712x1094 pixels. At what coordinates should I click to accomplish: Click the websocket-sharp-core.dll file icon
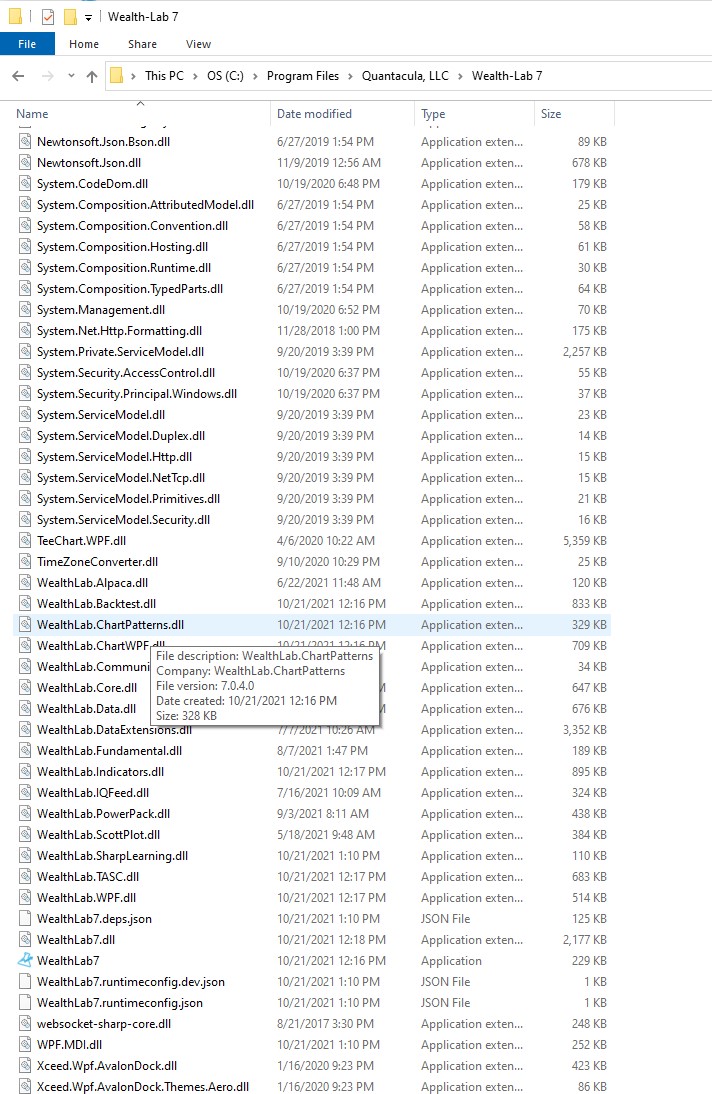[25, 1024]
